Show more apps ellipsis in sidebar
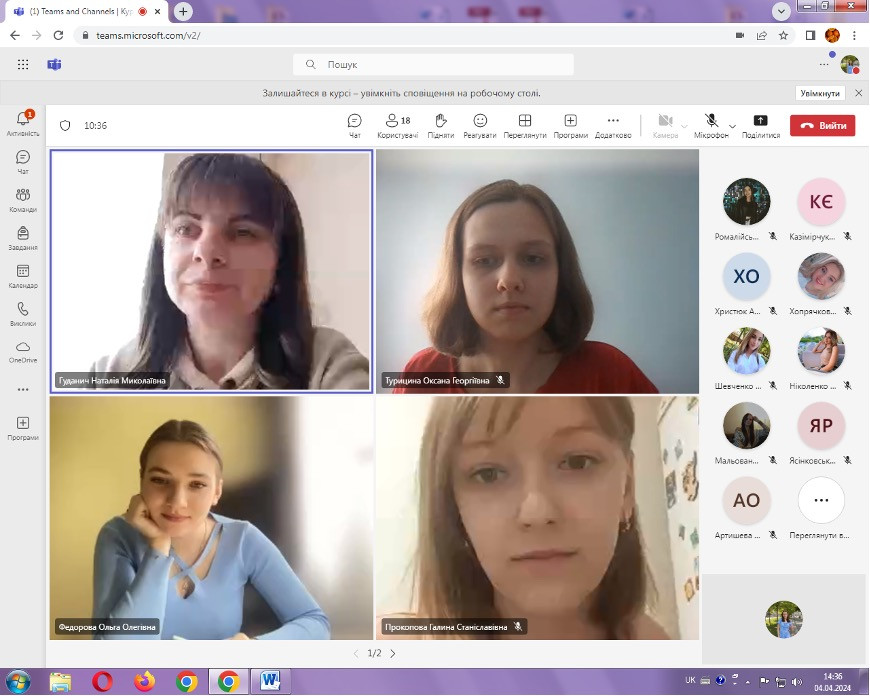 (x=23, y=390)
